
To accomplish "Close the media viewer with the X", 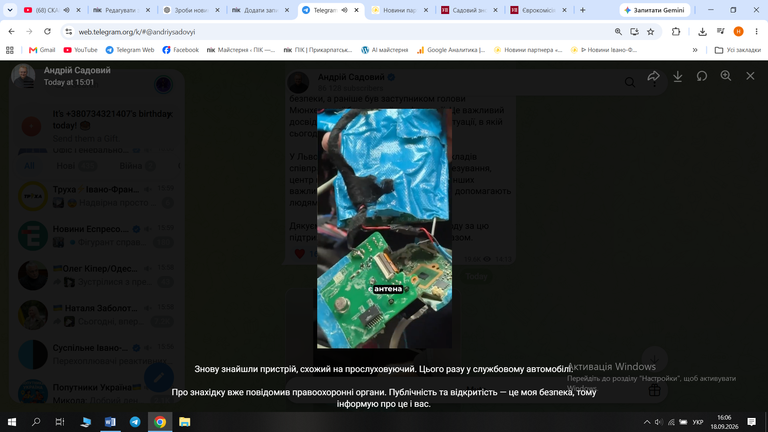I will 750,76.
